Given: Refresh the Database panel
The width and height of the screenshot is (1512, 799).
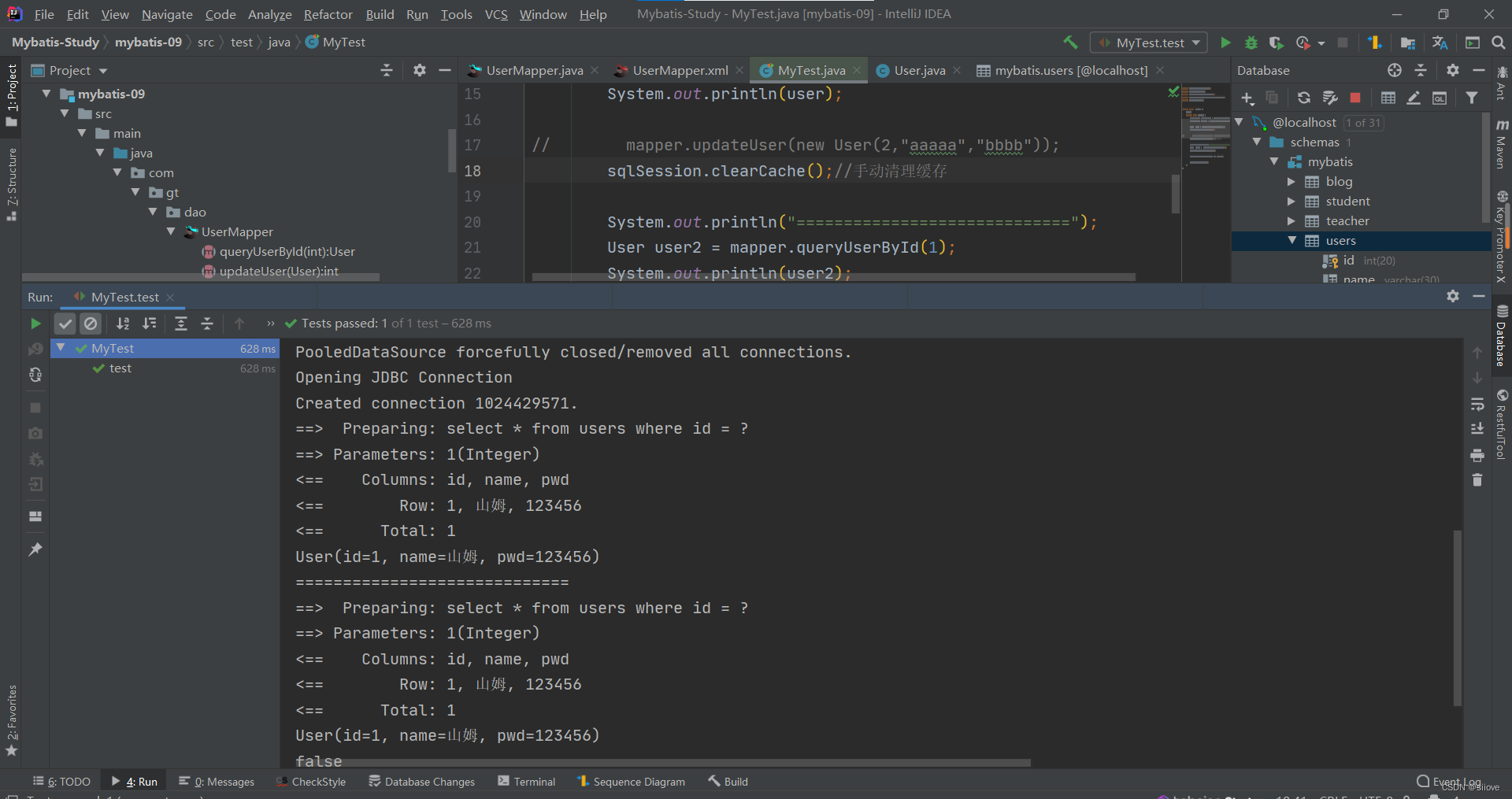Looking at the screenshot, I should 1304,98.
